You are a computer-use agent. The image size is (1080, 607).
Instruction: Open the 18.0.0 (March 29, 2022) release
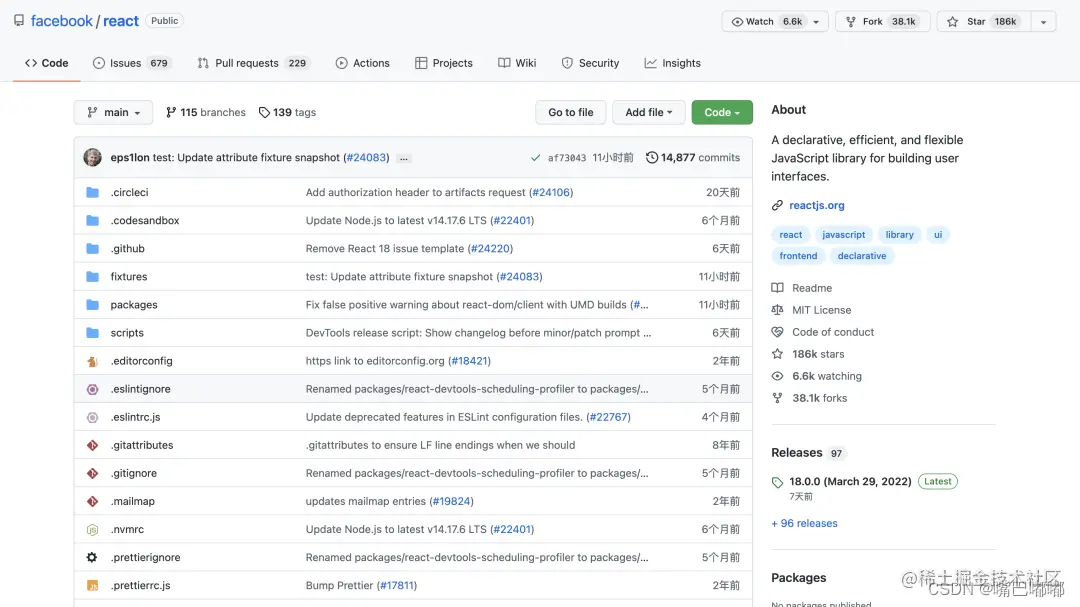[851, 482]
